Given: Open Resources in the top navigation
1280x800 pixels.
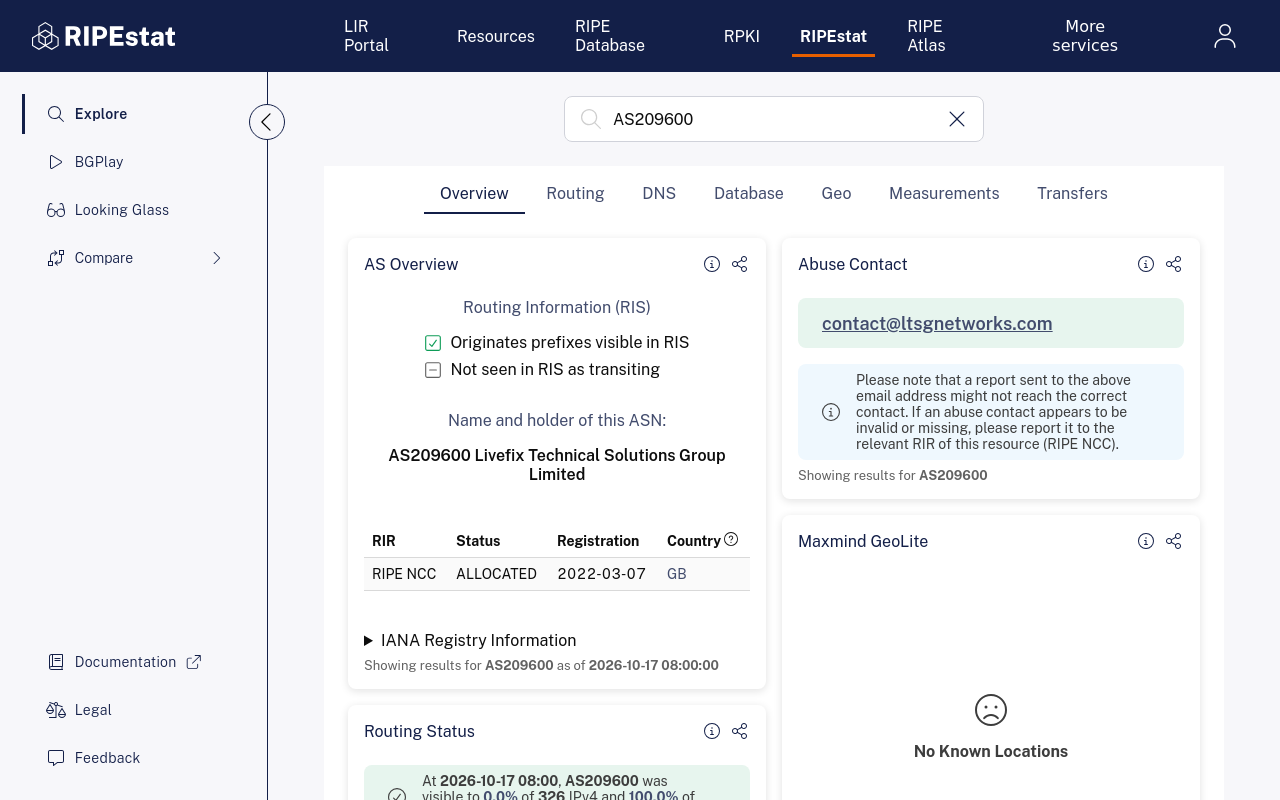Looking at the screenshot, I should click(x=496, y=36).
